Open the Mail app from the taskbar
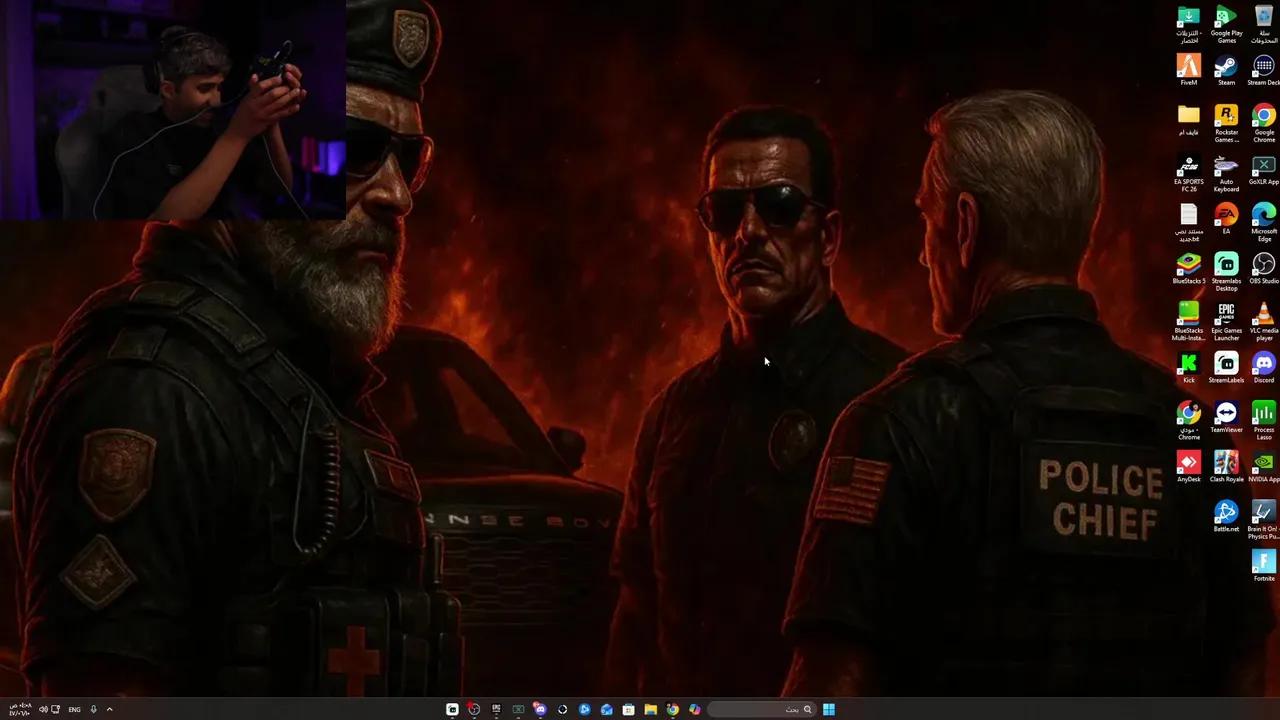This screenshot has width=1280, height=720. coord(606,709)
